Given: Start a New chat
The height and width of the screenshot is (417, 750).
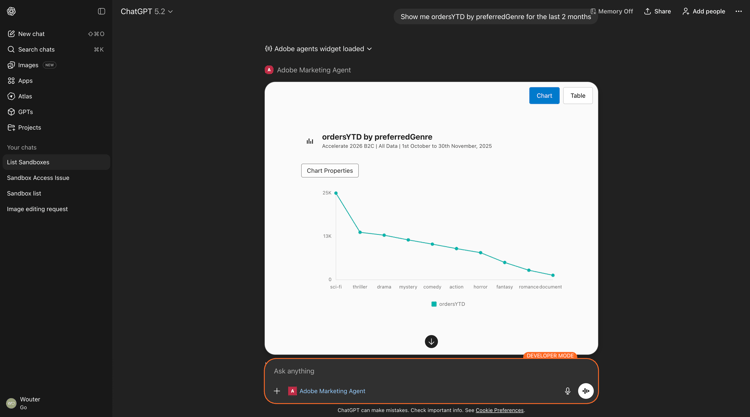Looking at the screenshot, I should click(x=56, y=34).
